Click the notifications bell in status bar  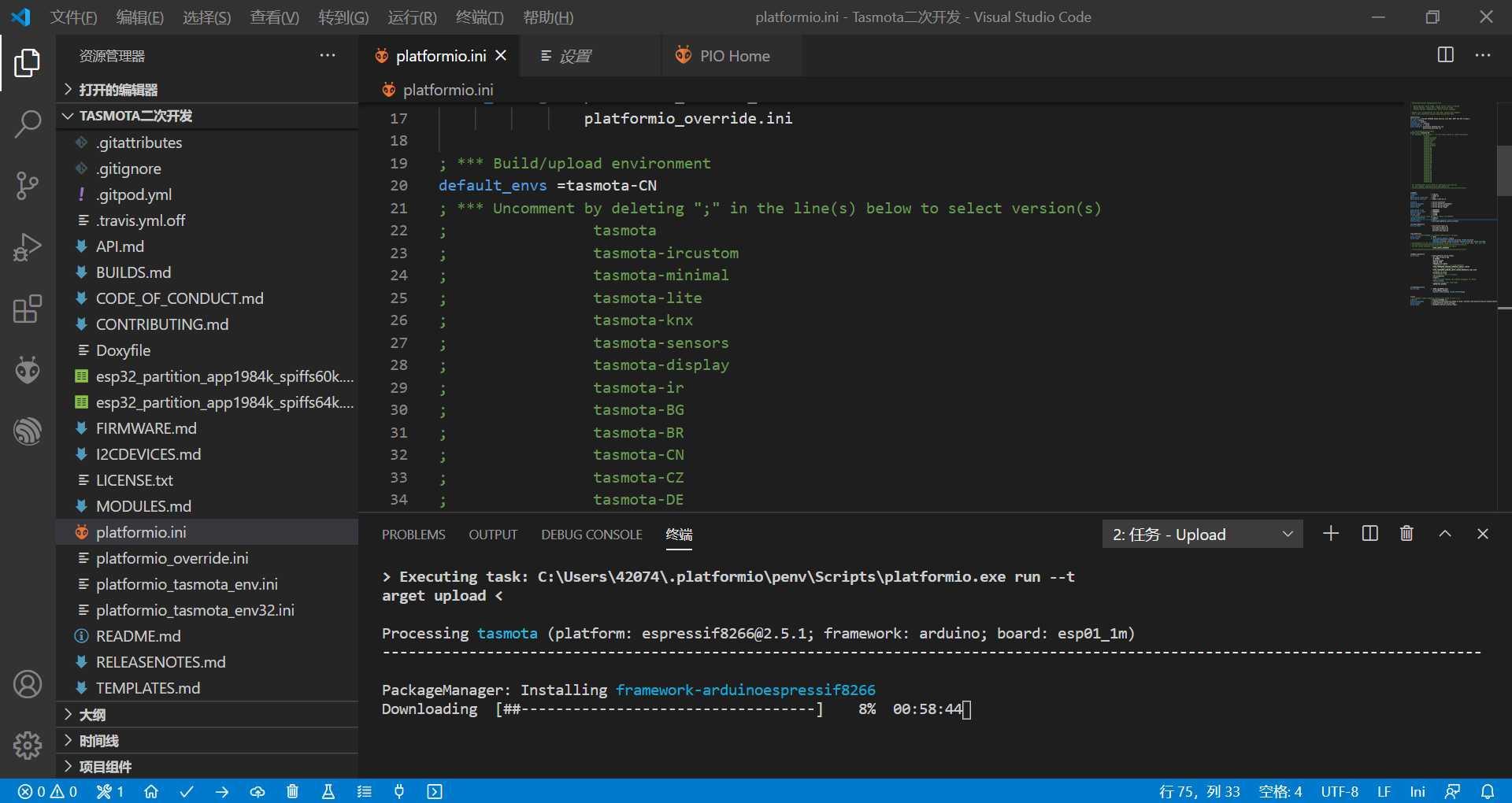point(1488,791)
